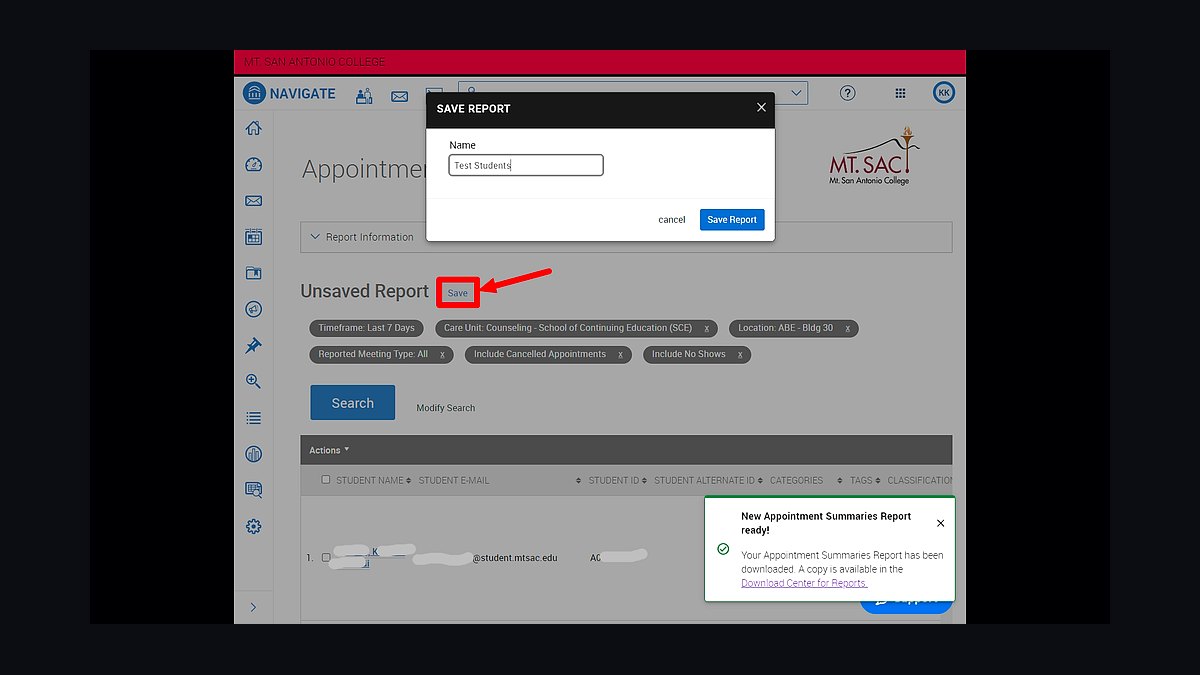Open the dashboard gauge icon in sidebar

253,165
